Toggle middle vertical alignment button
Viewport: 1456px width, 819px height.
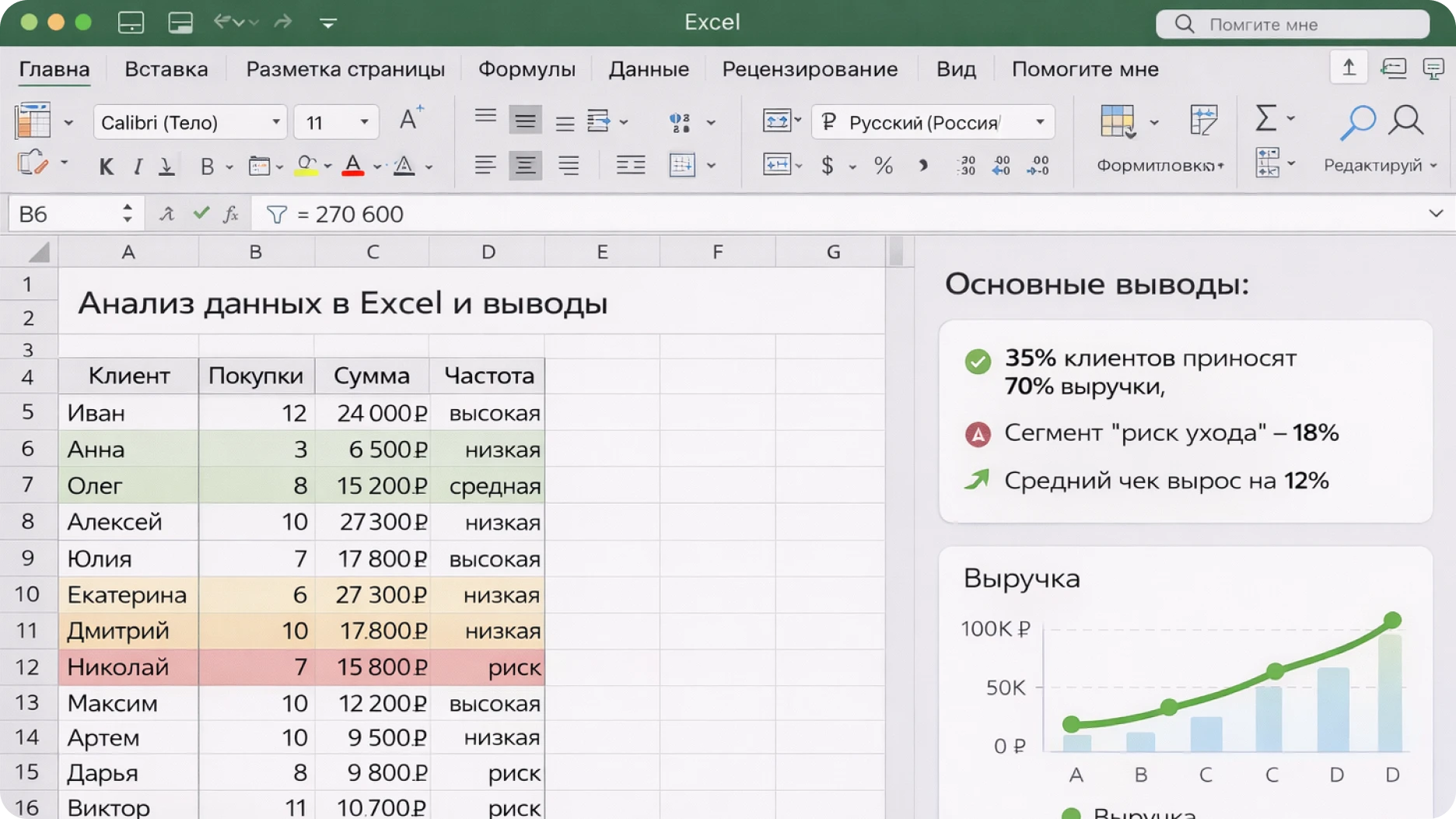(526, 121)
